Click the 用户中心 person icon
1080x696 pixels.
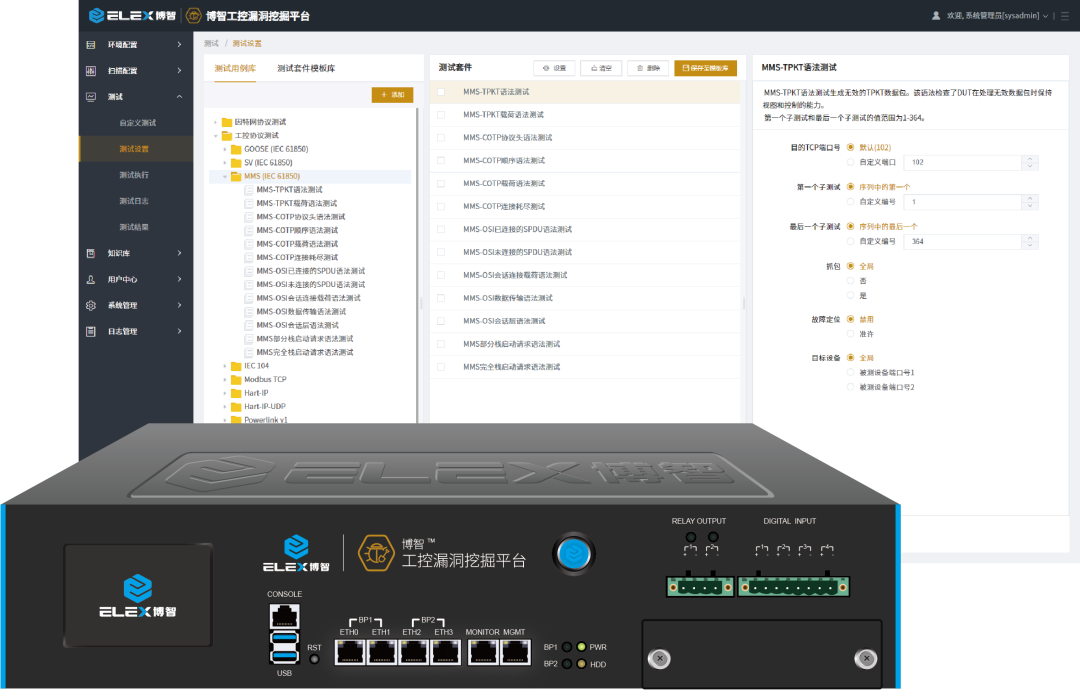point(91,280)
